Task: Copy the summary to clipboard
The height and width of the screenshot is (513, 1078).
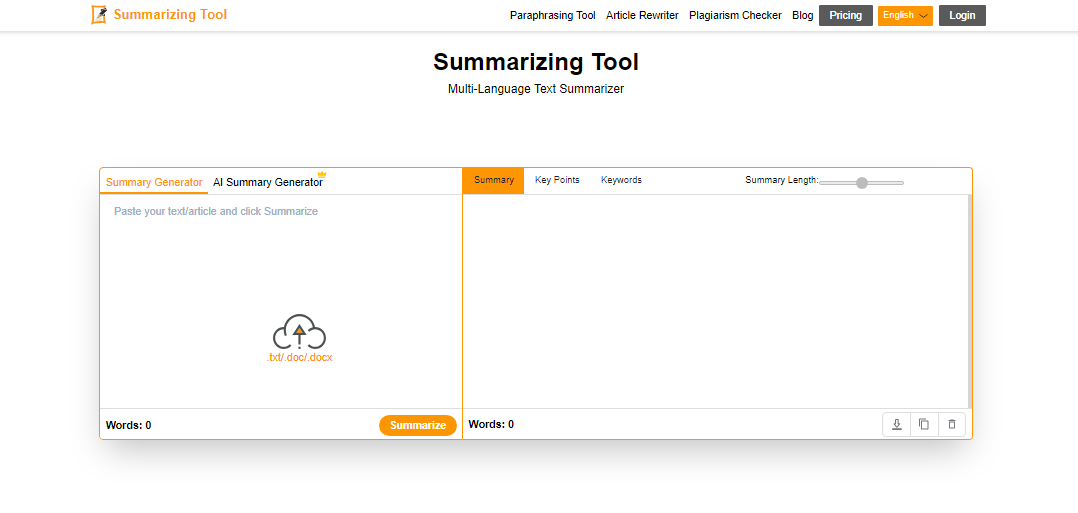Action: tap(924, 424)
